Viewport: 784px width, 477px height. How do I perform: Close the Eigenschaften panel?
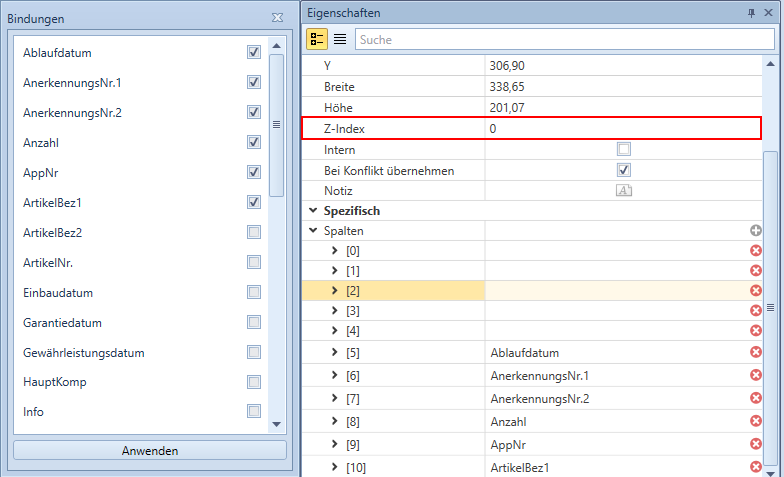pyautogui.click(x=769, y=13)
